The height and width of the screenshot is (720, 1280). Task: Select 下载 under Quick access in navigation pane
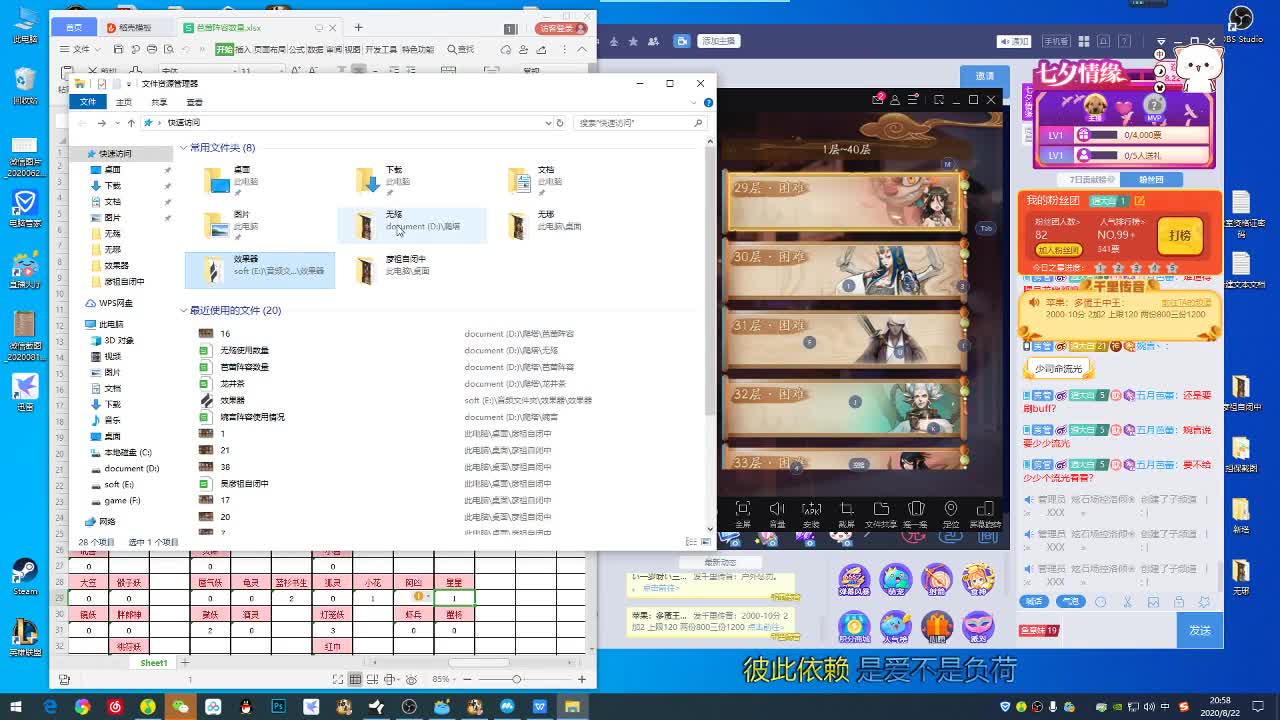point(112,186)
